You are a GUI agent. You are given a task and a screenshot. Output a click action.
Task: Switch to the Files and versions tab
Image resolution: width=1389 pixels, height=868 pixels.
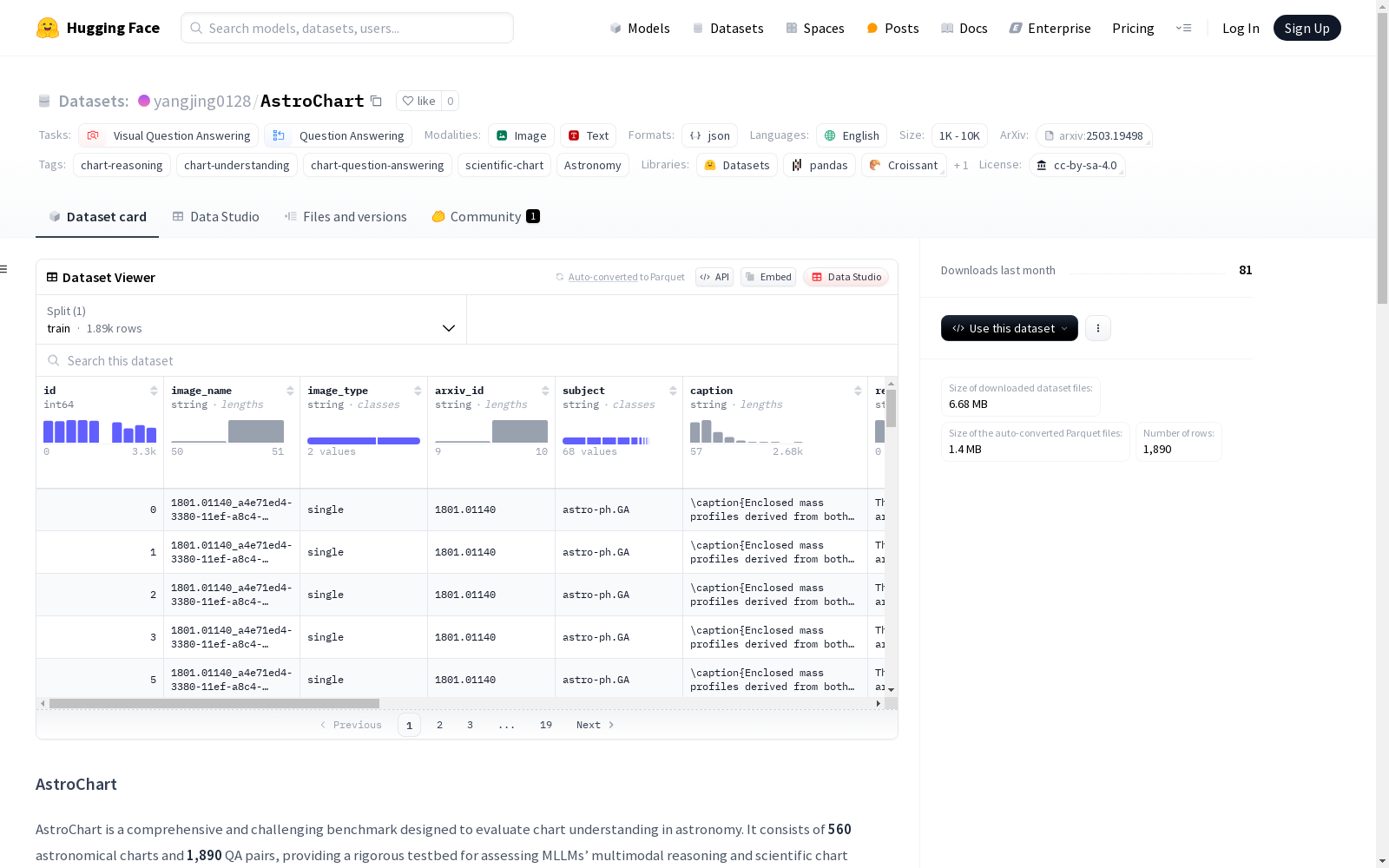point(346,217)
